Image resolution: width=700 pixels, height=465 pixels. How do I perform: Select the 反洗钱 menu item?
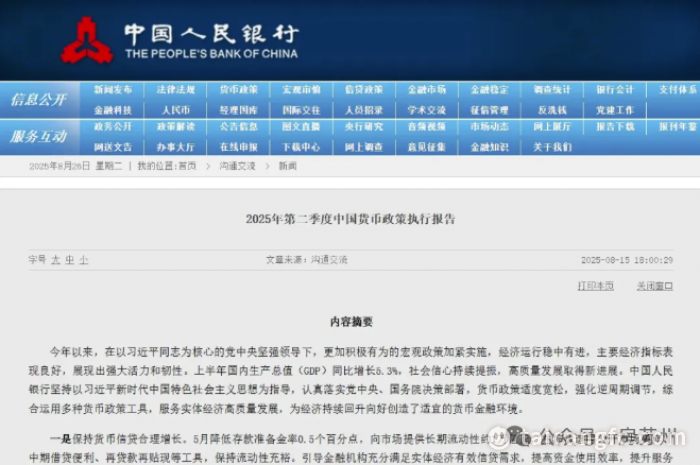pyautogui.click(x=552, y=109)
